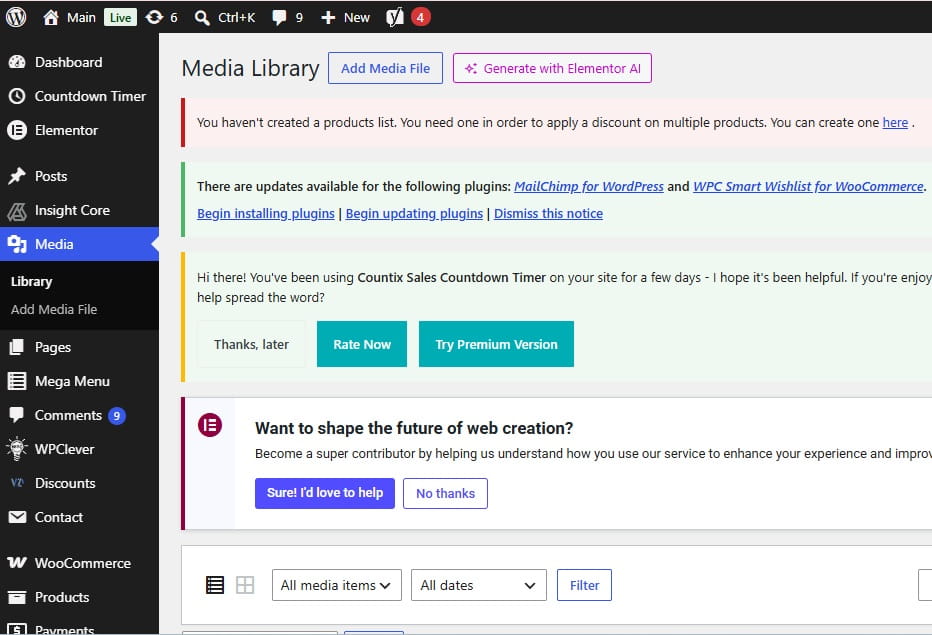Switch to list view icon
932x635 pixels.
tap(215, 585)
